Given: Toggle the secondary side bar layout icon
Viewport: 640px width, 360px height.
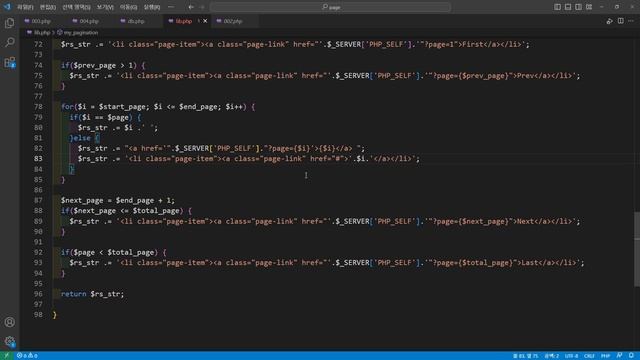Looking at the screenshot, I should pos(579,7).
